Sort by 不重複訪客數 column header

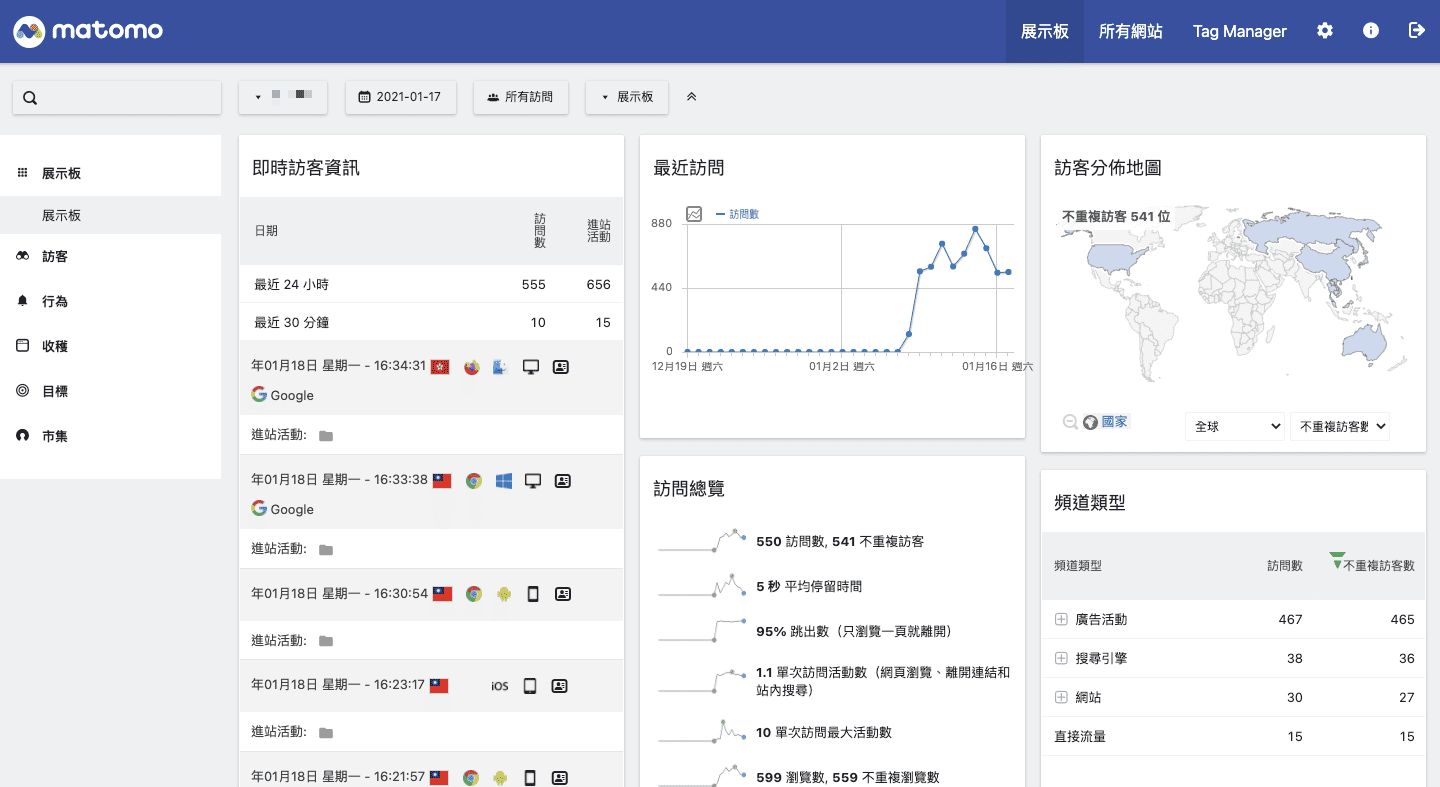point(1377,565)
